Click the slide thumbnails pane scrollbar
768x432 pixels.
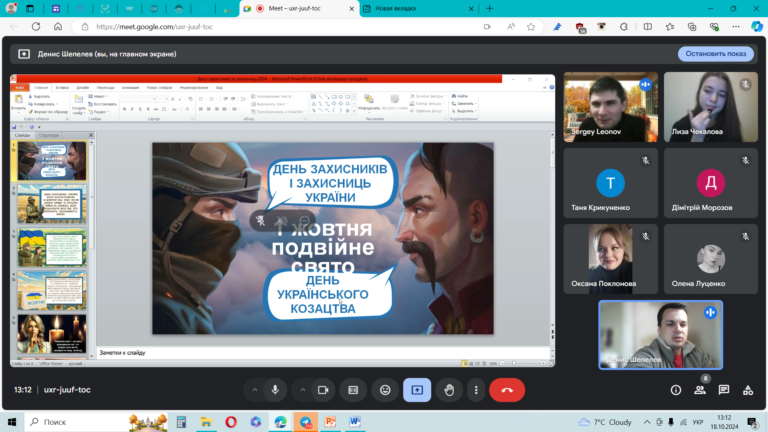[92, 250]
